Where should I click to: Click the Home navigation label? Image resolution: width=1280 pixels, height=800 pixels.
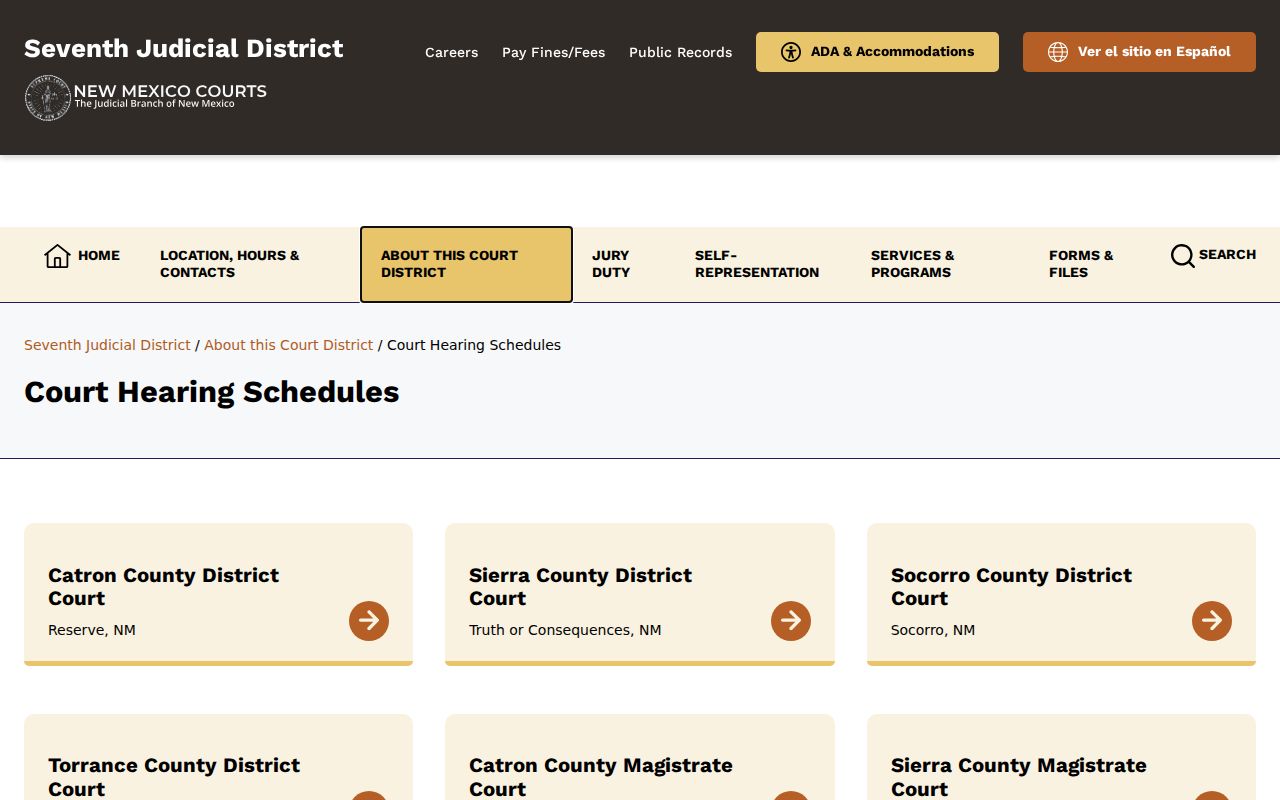[99, 255]
